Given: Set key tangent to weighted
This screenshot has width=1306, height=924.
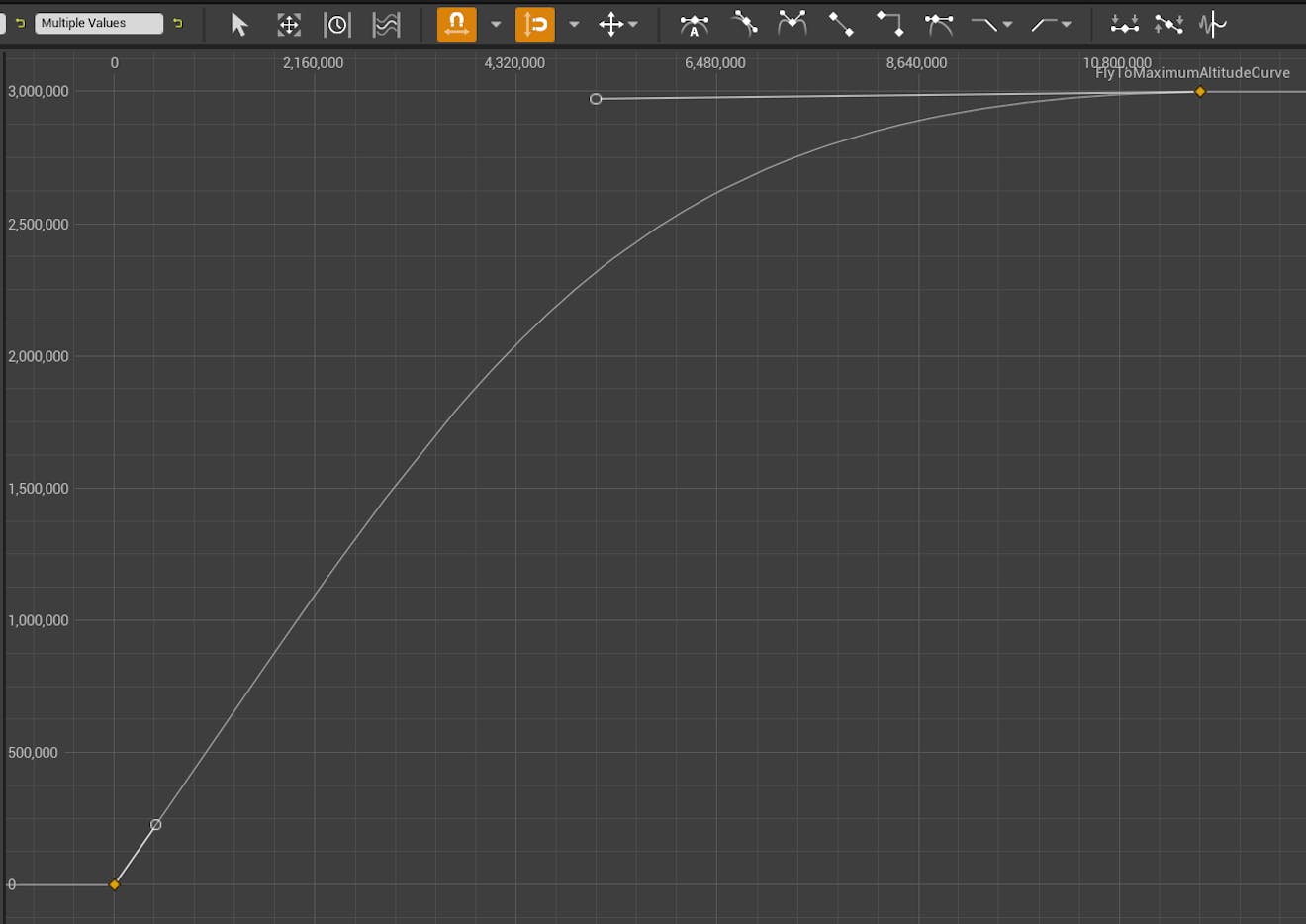Looking at the screenshot, I should tap(938, 25).
